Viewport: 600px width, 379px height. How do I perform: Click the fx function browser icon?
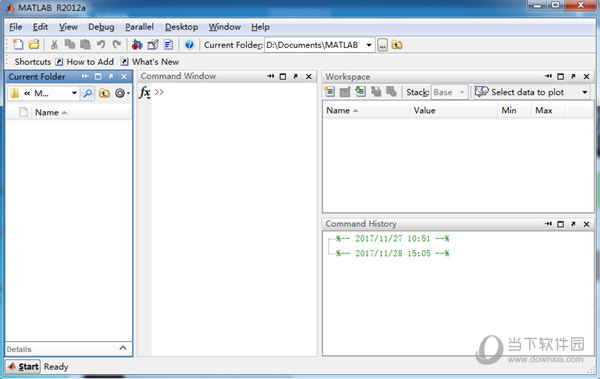coord(145,93)
